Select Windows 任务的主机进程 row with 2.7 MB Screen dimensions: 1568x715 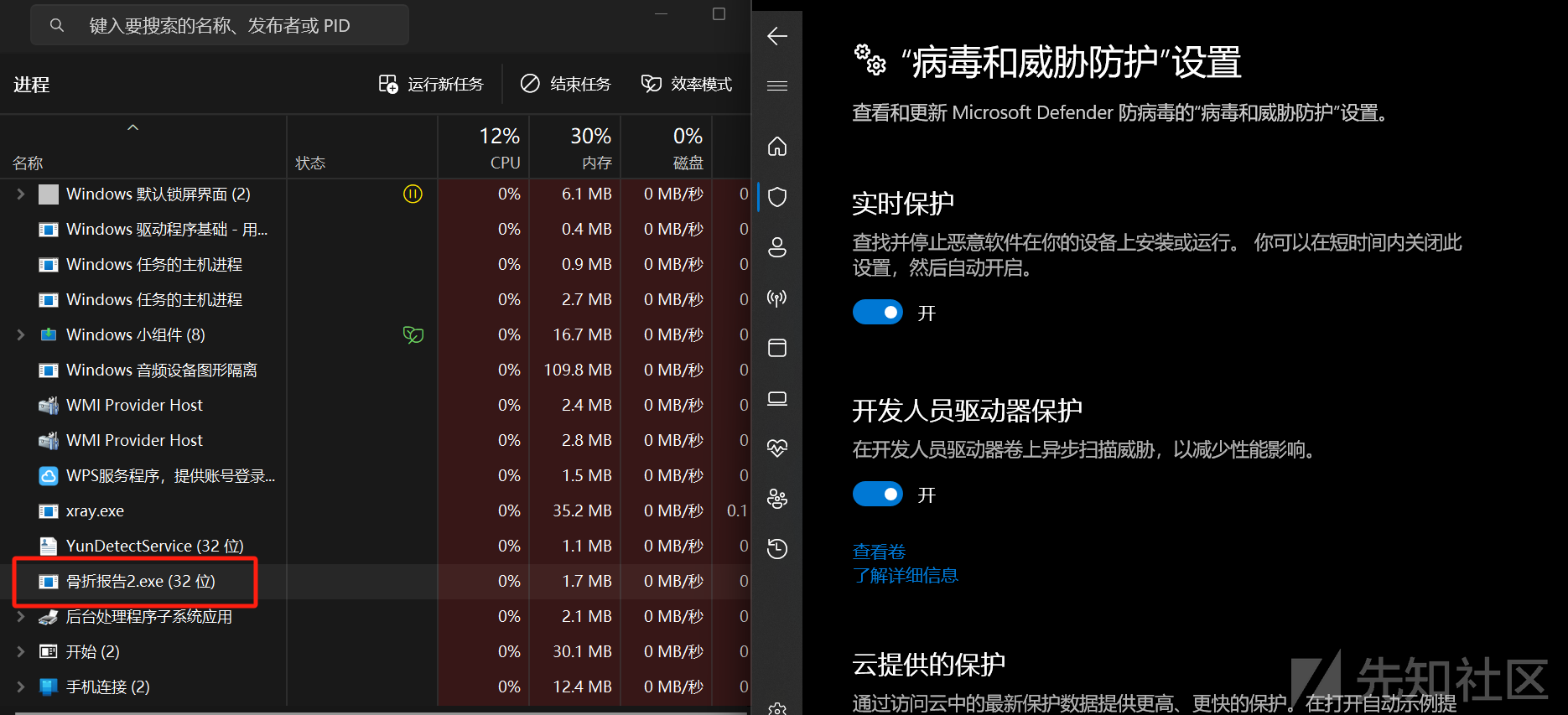tap(374, 299)
